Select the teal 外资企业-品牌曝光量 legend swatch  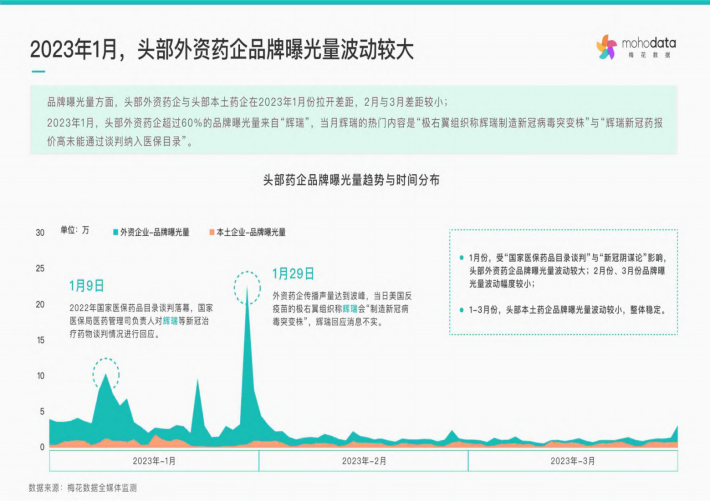(115, 232)
